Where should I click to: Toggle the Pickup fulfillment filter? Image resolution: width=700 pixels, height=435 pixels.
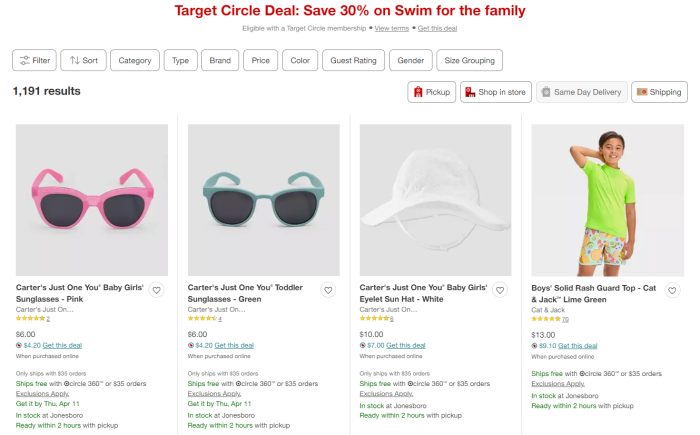(x=431, y=92)
